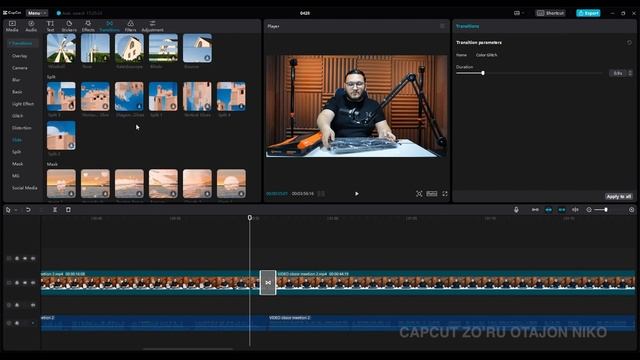Hide the main video track with eye icon
Screen dimensions: 640x360
(25, 282)
